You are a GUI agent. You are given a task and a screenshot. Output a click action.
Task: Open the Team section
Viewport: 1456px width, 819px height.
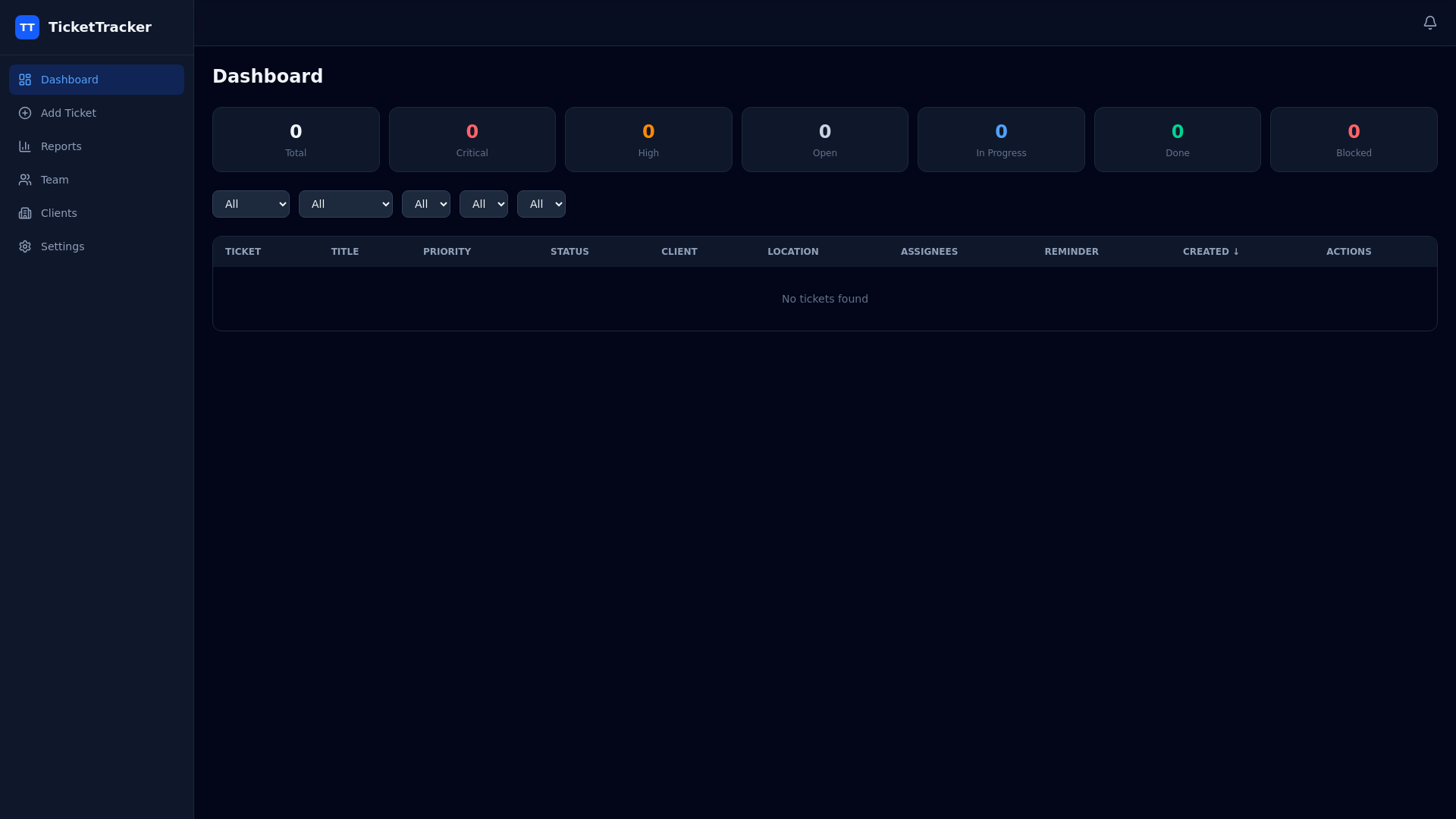pos(96,180)
